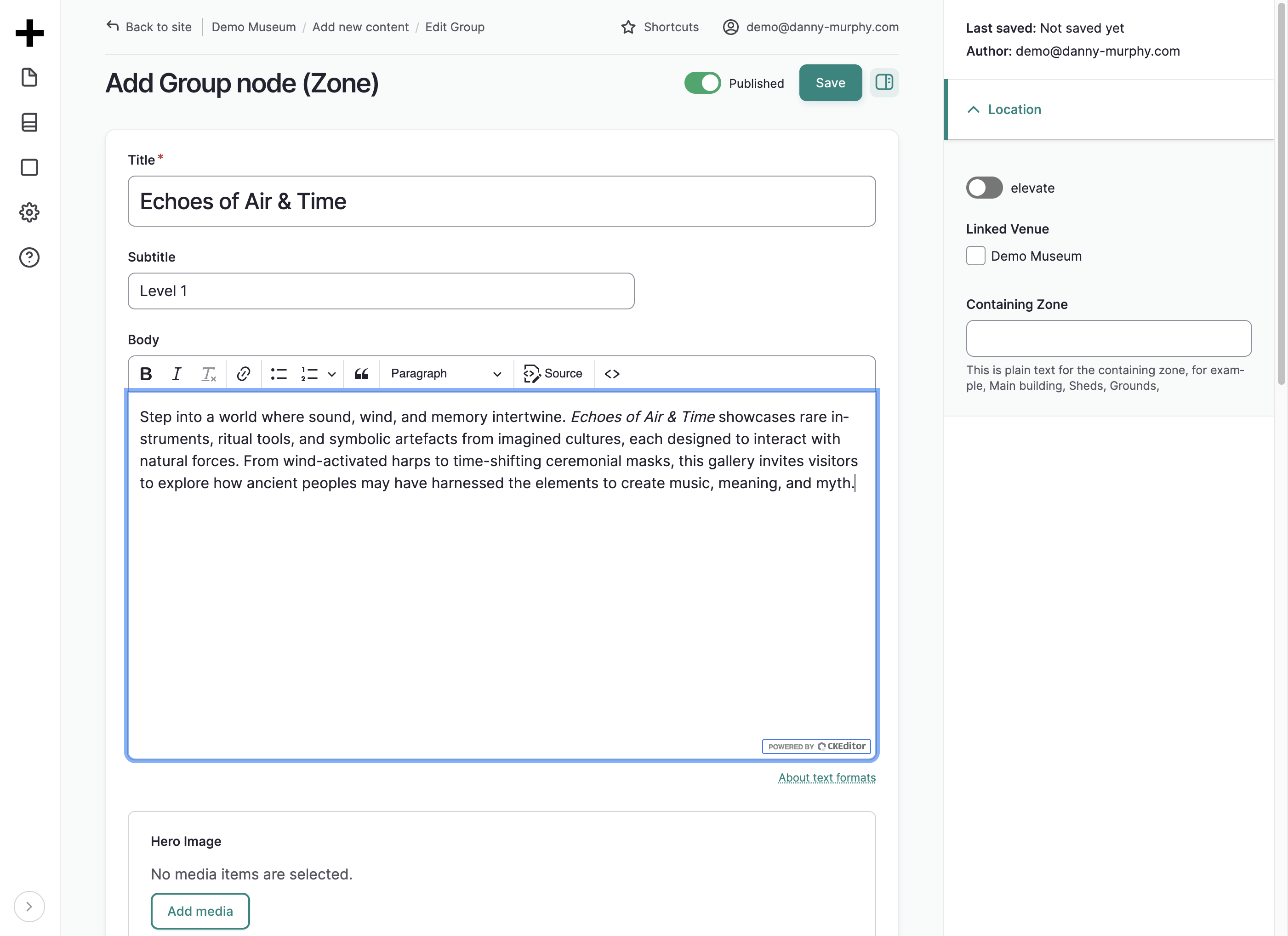Toggle bold formatting in Body editor
The image size is (1288, 936).
point(146,373)
